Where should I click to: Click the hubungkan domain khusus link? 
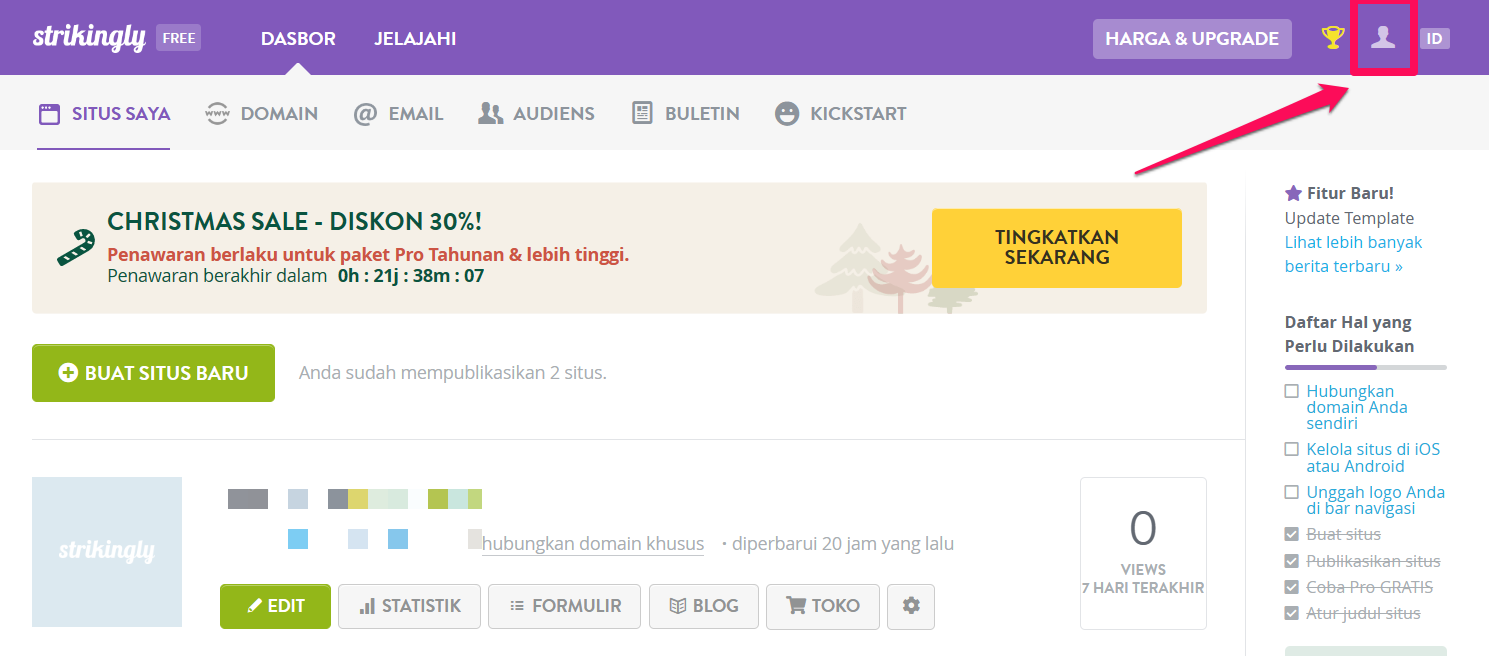[593, 544]
